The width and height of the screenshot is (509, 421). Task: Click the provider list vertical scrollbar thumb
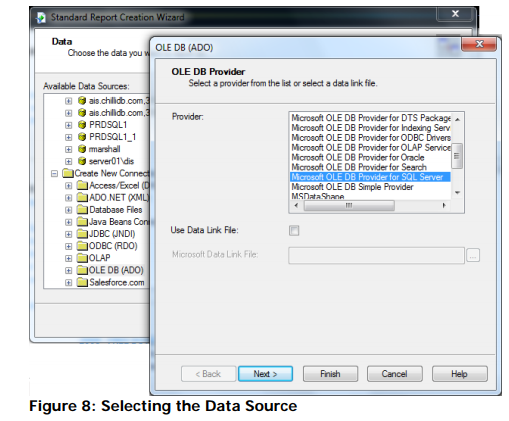coord(457,156)
